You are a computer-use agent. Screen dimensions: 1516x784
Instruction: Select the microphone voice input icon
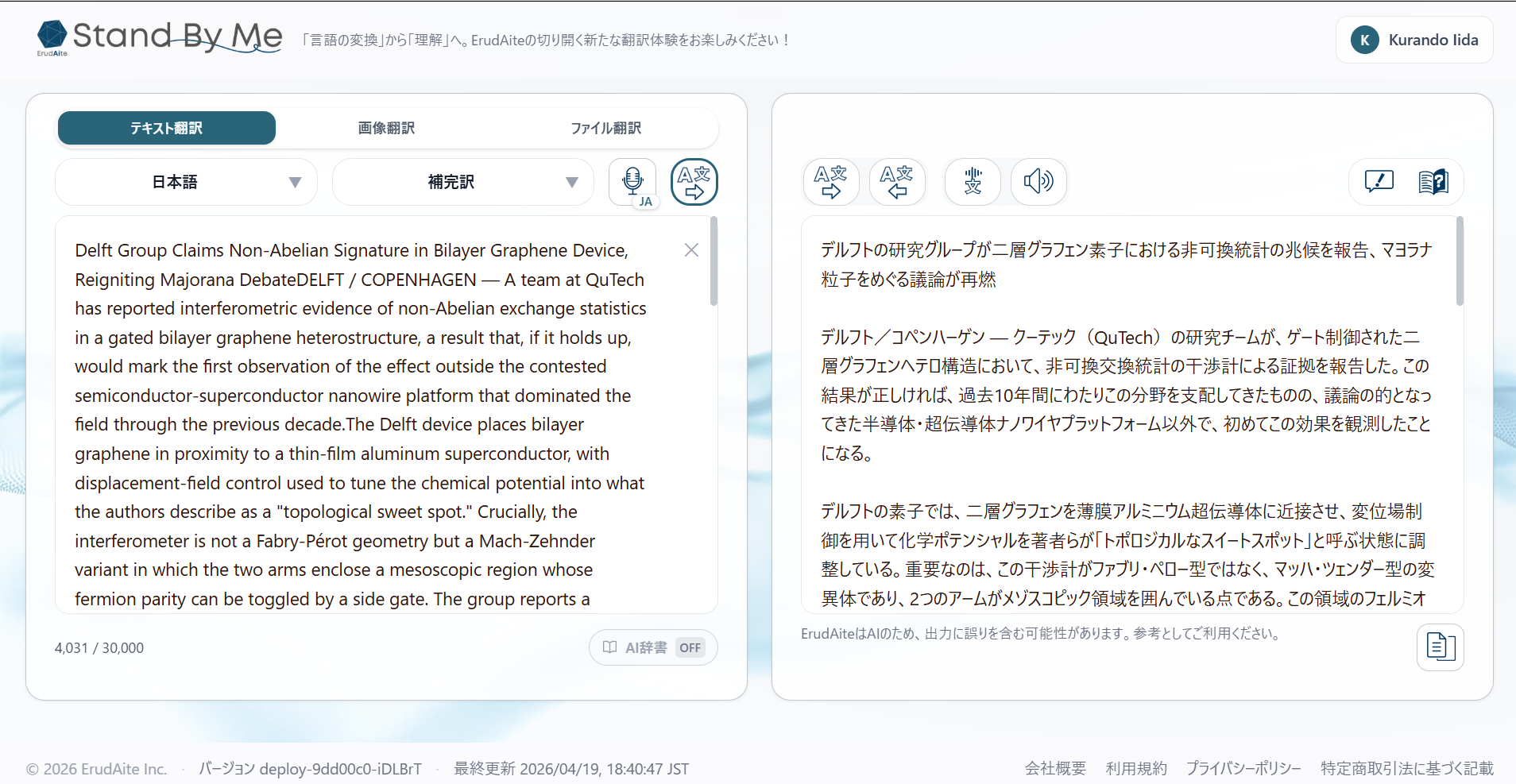click(632, 181)
